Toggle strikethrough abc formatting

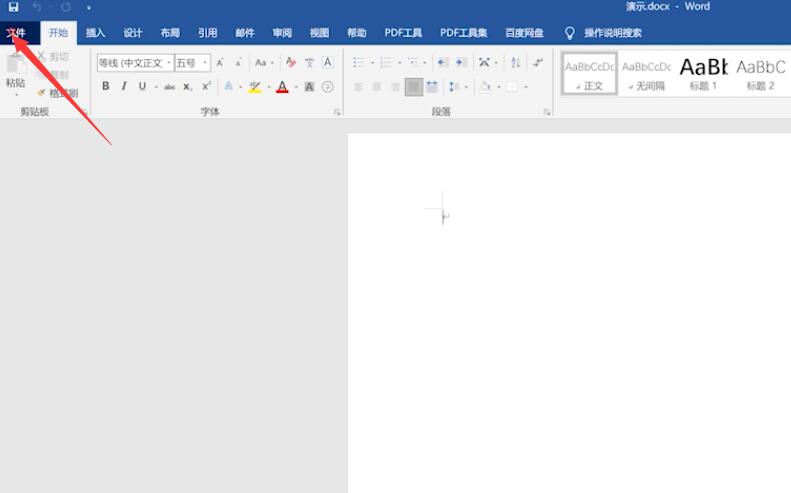[170, 87]
